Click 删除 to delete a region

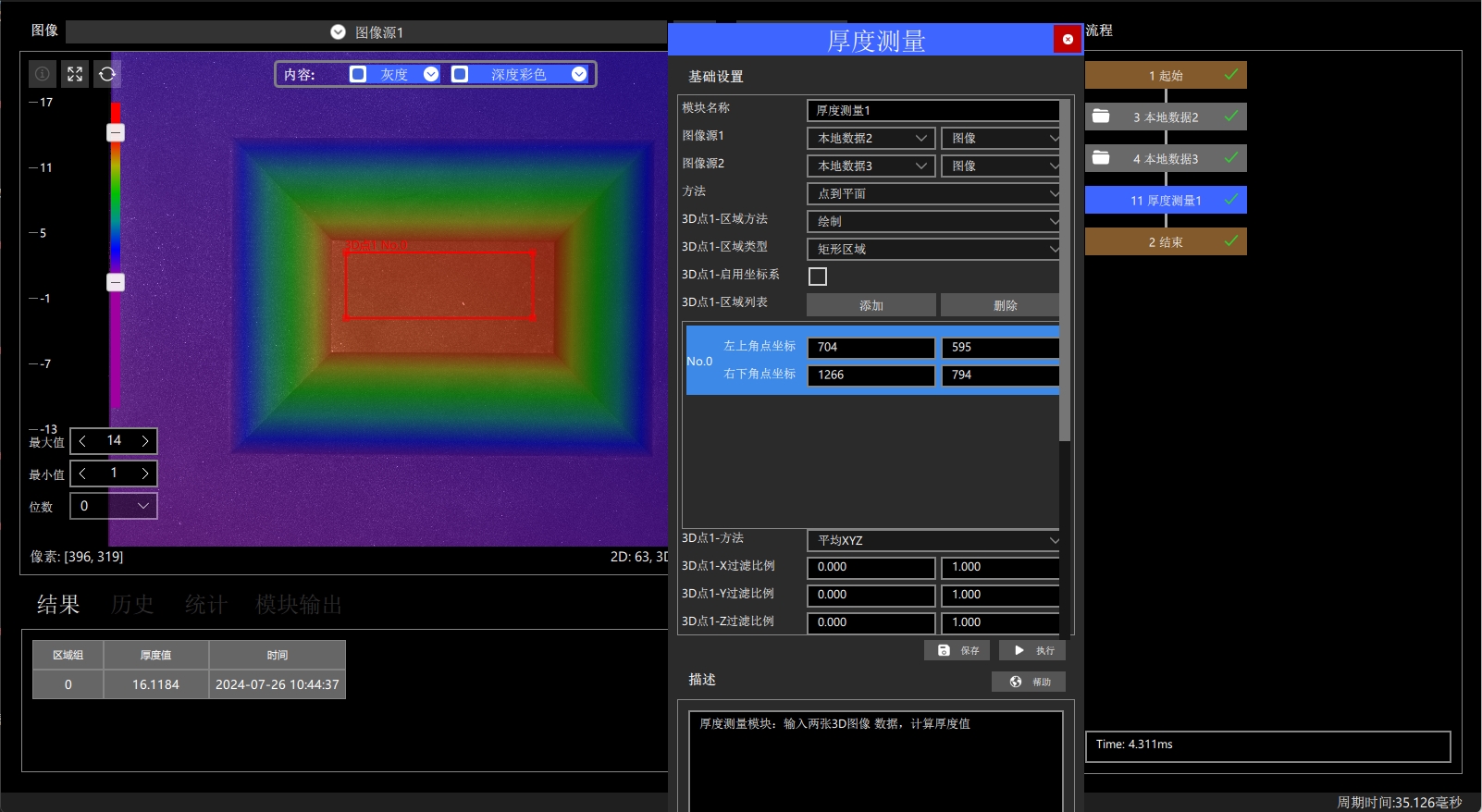(1001, 305)
